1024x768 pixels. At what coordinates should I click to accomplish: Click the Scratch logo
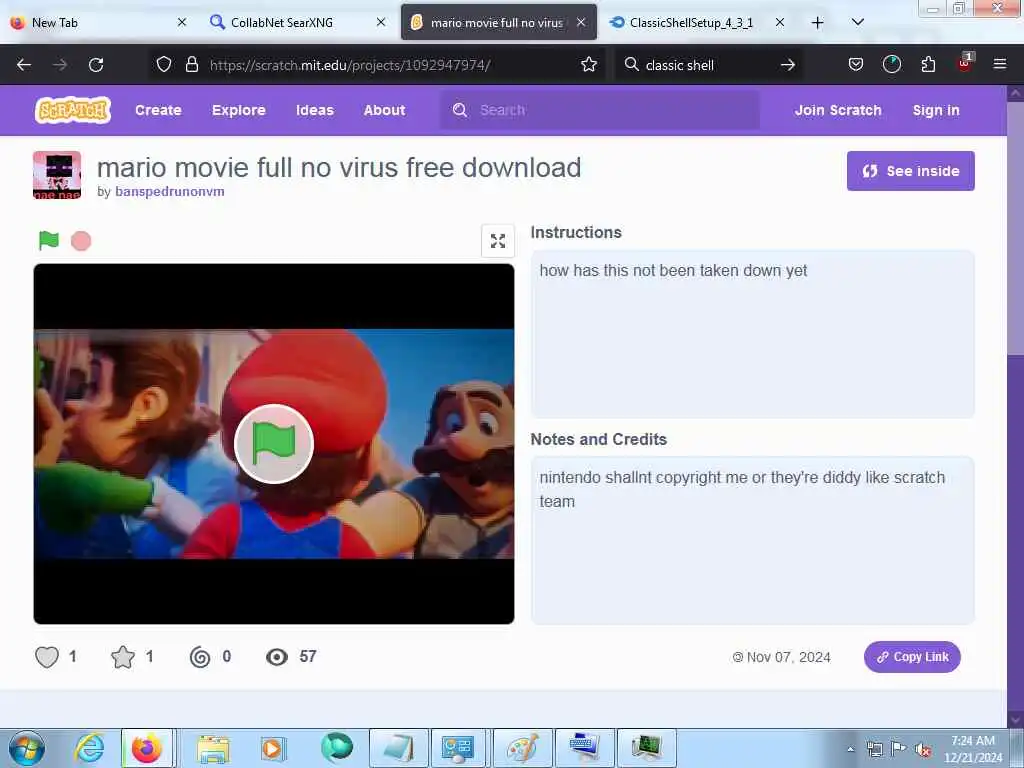tap(72, 110)
